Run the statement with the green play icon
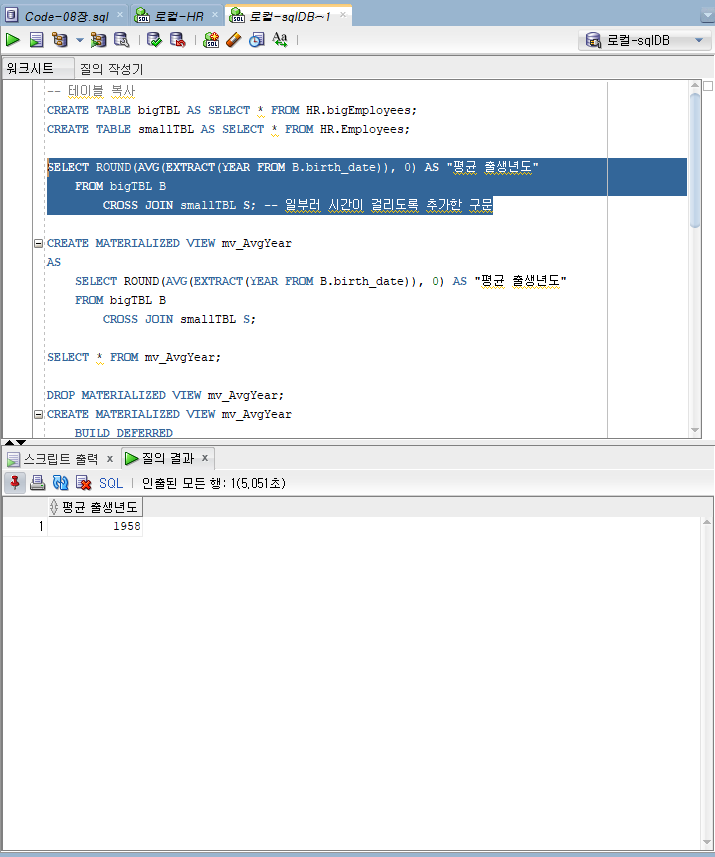 pyautogui.click(x=13, y=39)
